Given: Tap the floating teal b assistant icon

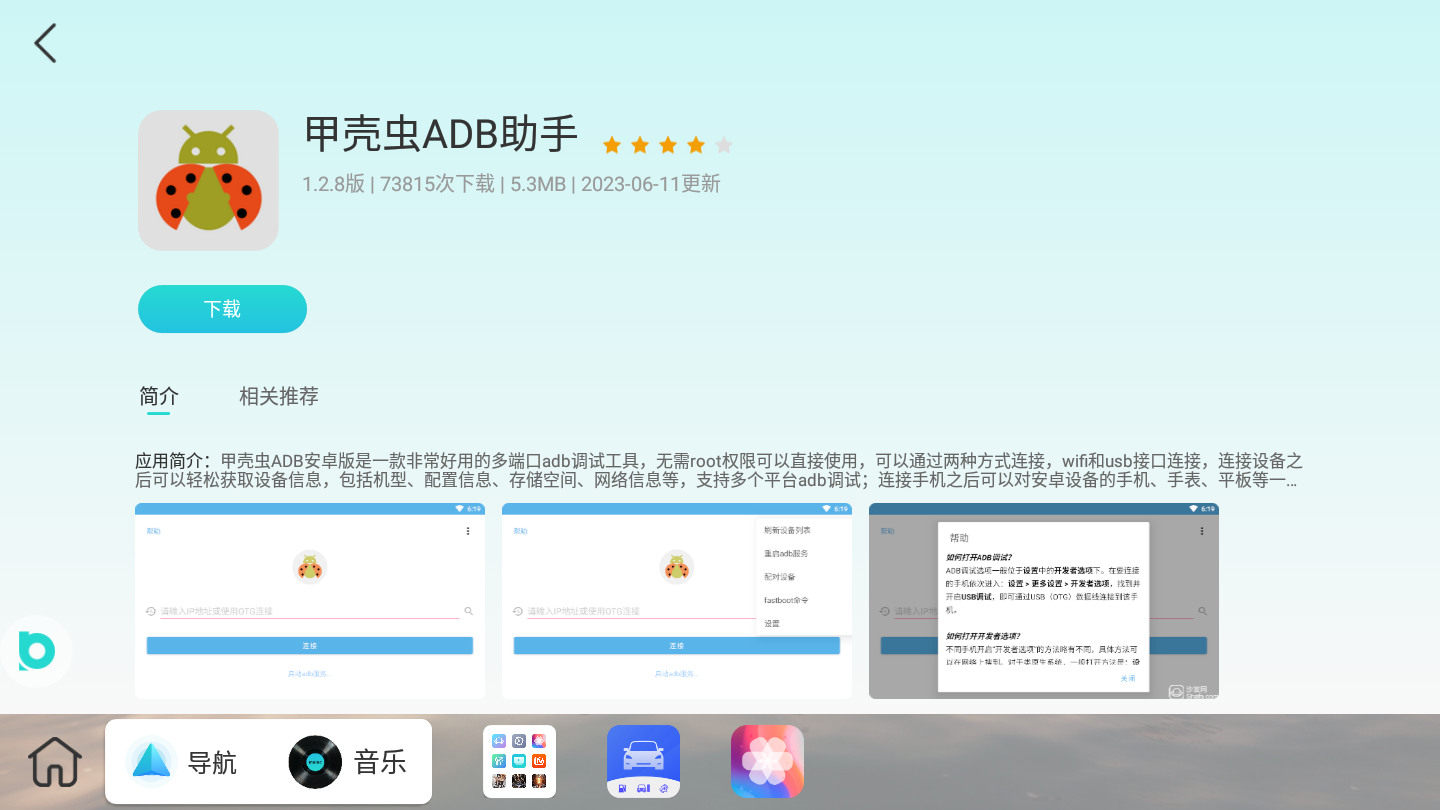Looking at the screenshot, I should 36,651.
